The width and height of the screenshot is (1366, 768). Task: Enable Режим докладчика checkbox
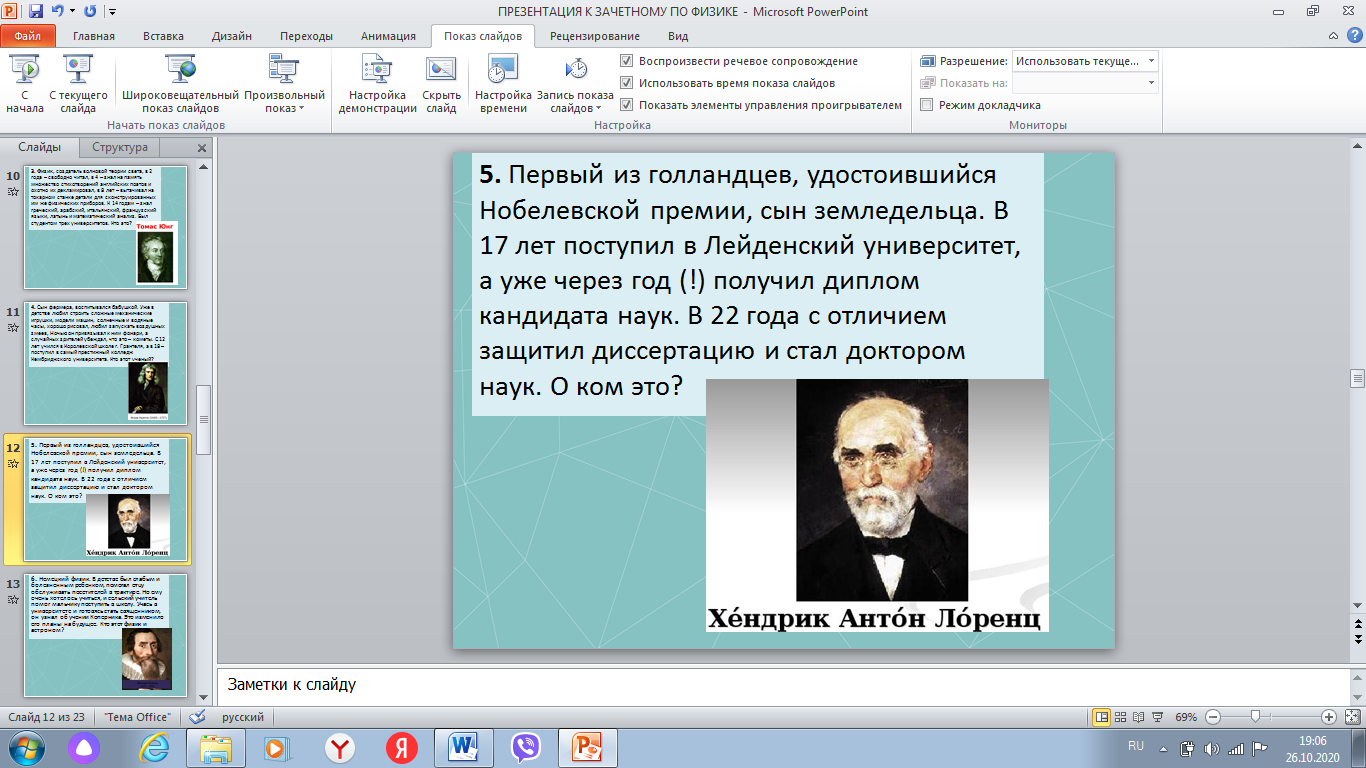(927, 105)
